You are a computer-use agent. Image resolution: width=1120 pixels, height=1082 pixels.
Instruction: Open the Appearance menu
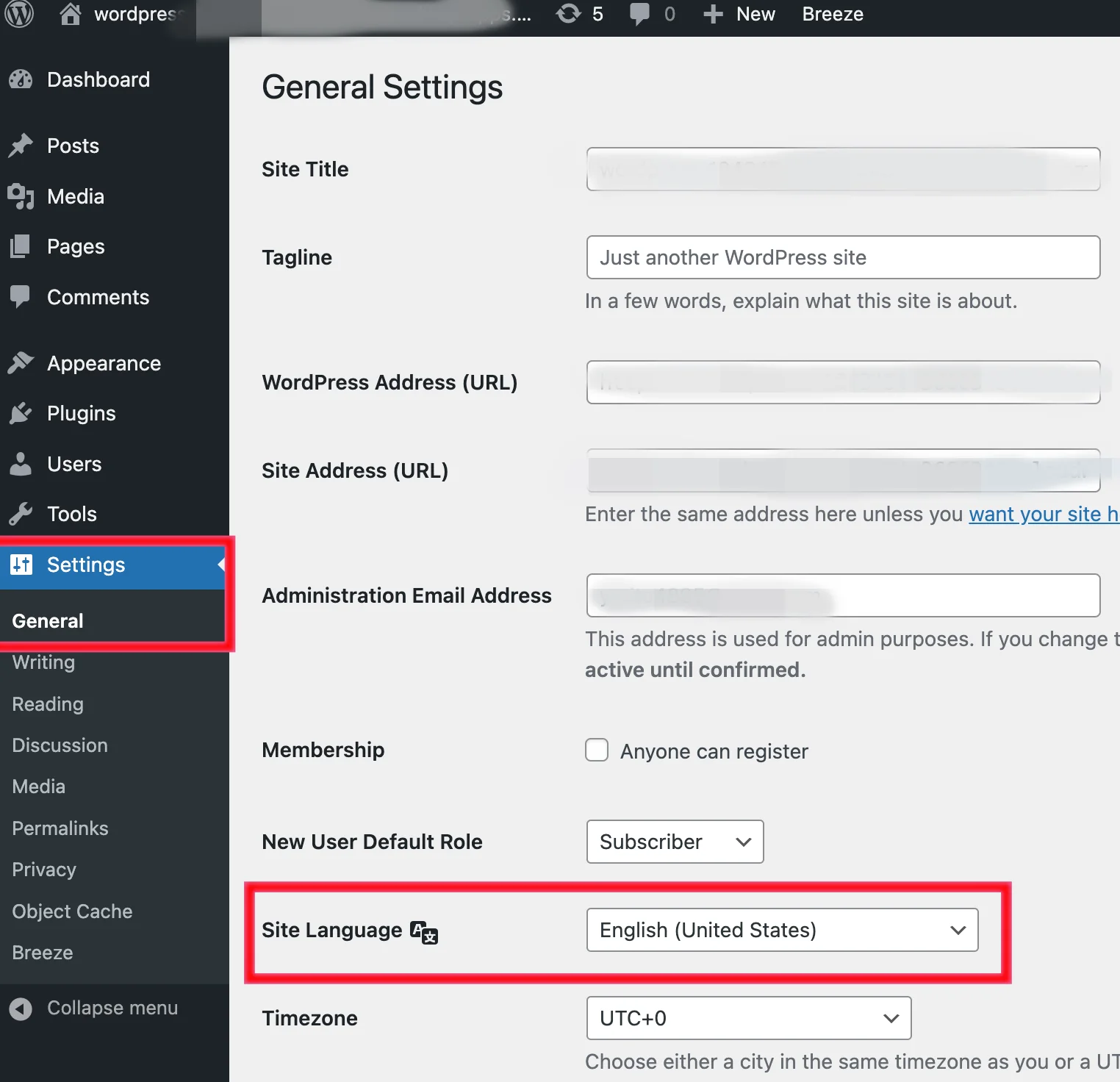(x=104, y=363)
